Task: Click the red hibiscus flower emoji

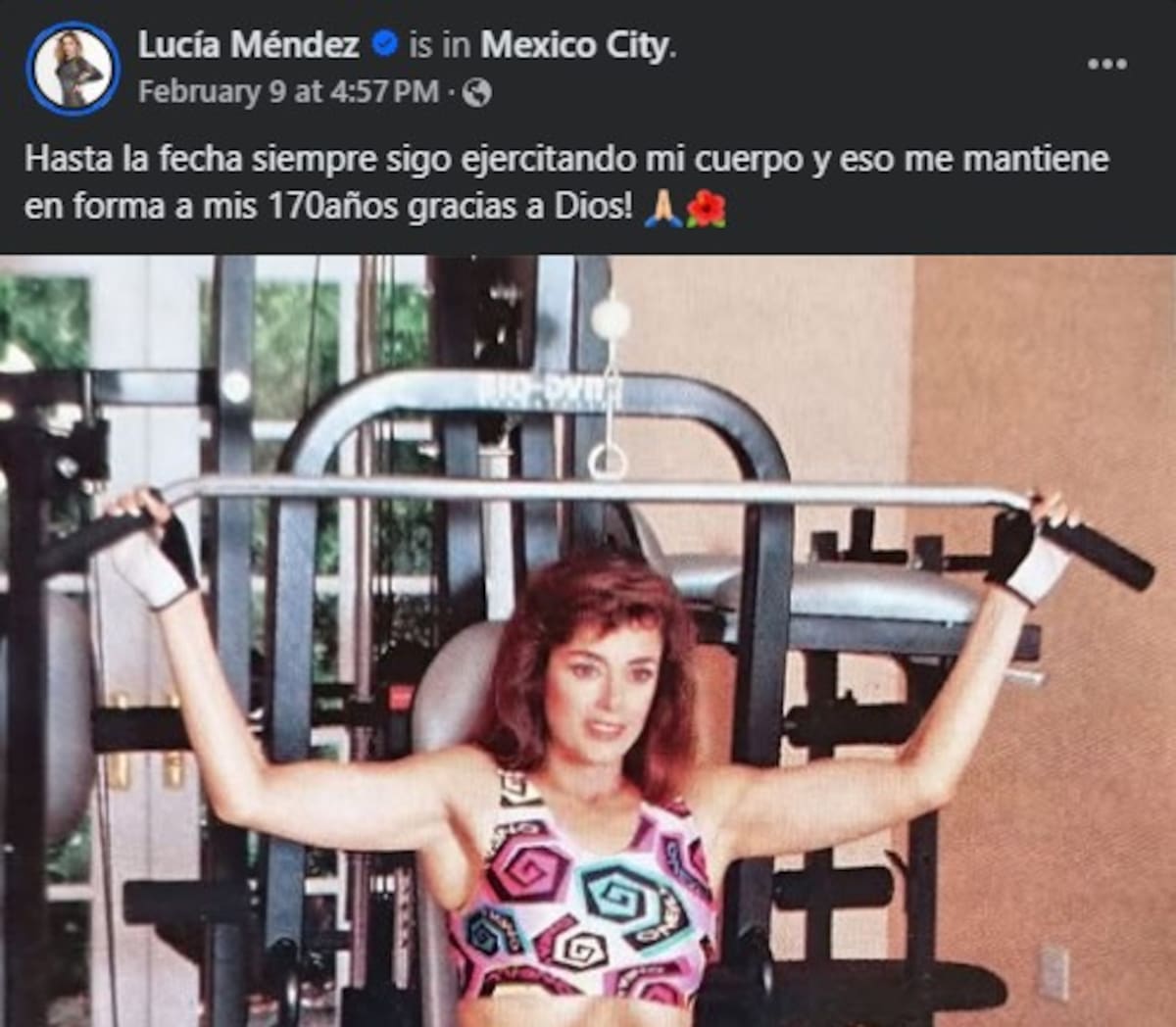Action: (x=706, y=207)
